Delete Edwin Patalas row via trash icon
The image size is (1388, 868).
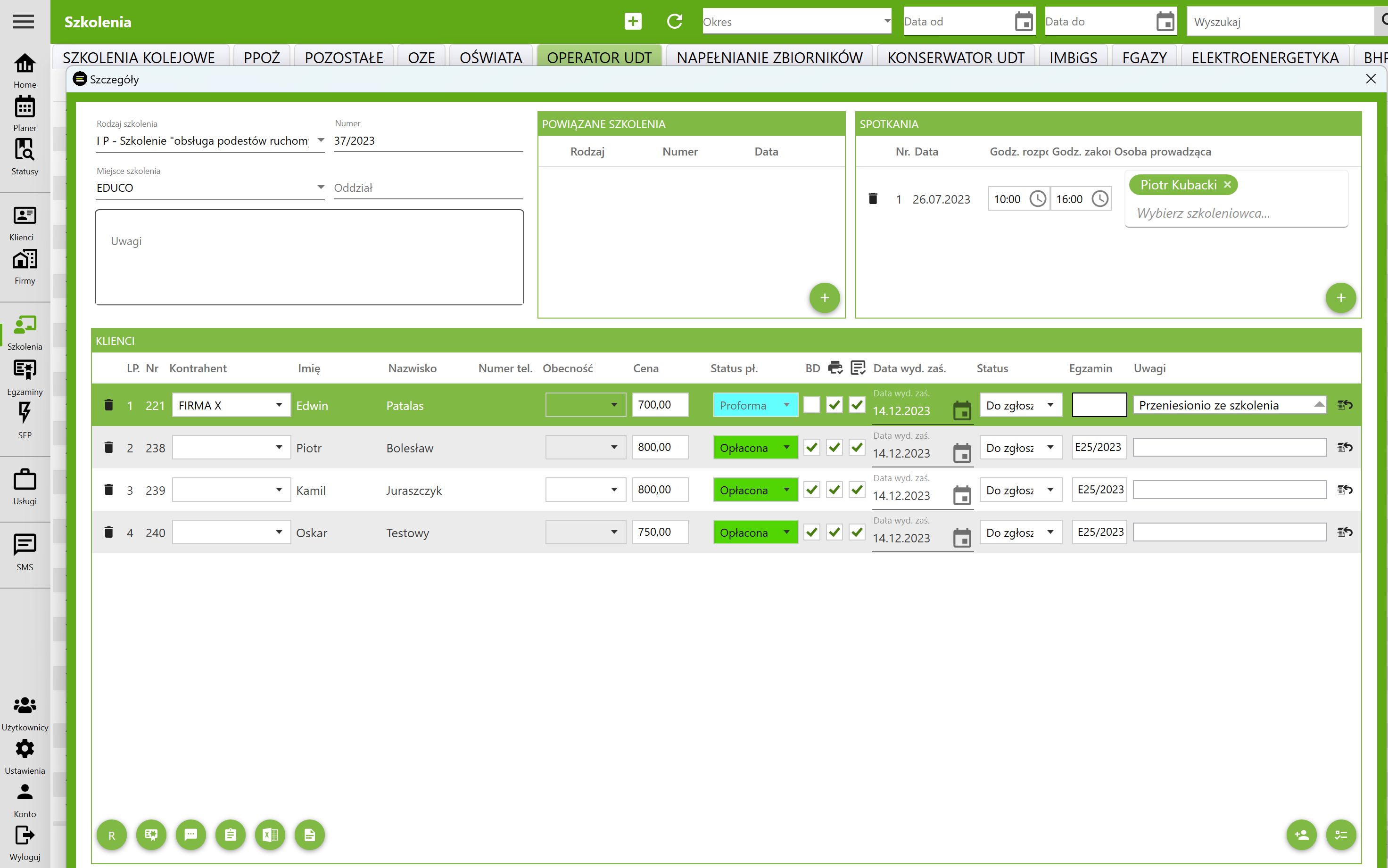tap(108, 405)
